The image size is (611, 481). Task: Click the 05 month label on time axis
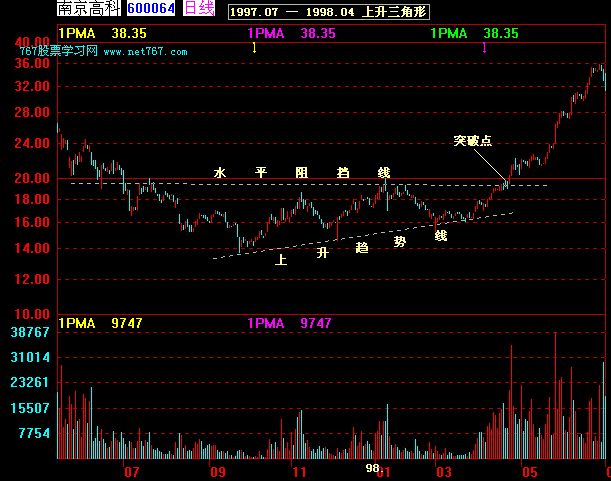pos(530,472)
